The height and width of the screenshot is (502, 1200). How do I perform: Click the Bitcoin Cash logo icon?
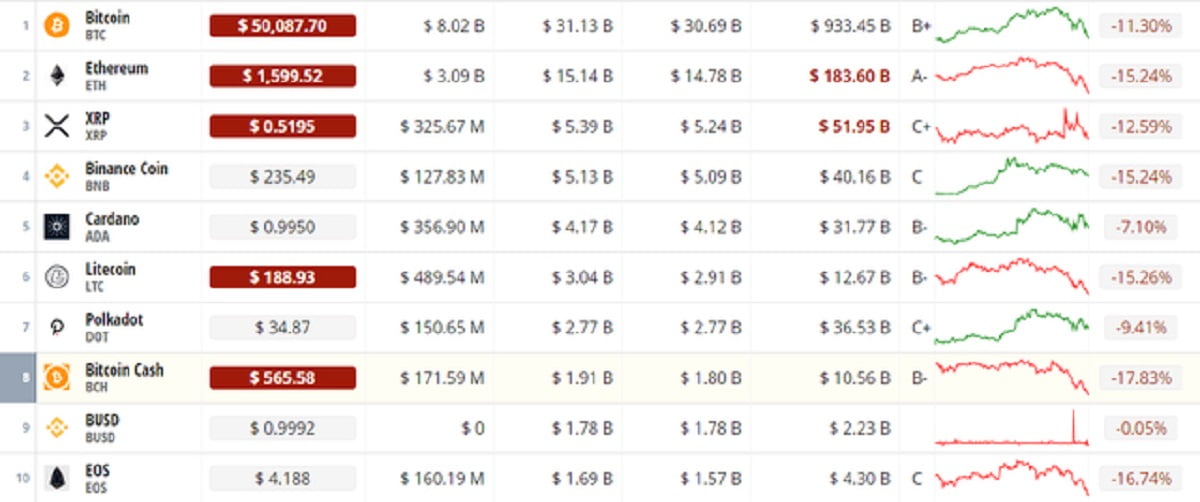pos(57,378)
